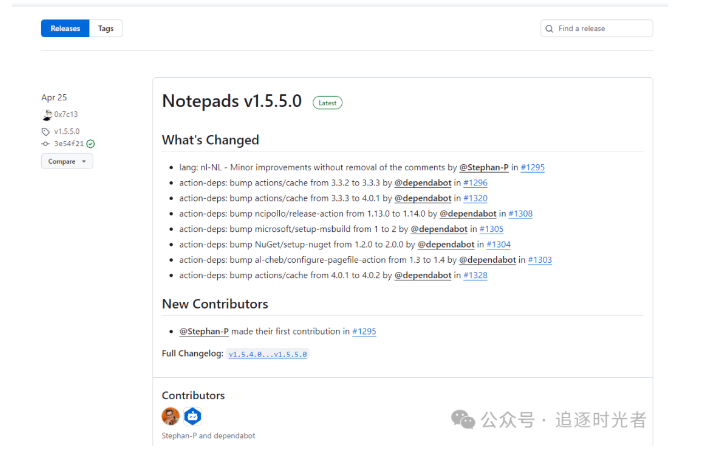Expand the Compare dropdown
Screen dimensions: 702x451
coord(67,161)
